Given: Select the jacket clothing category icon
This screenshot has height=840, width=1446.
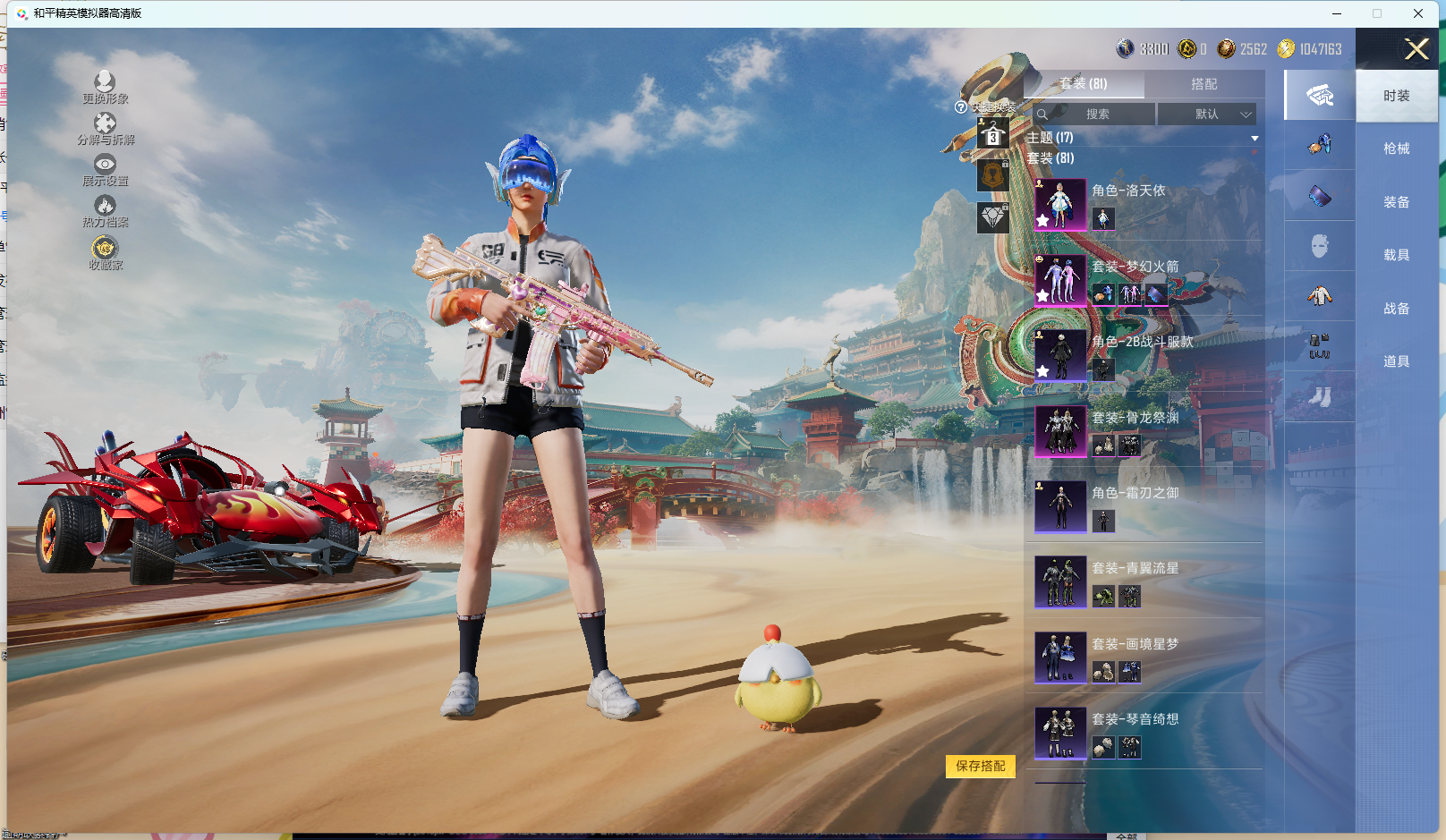Looking at the screenshot, I should click(x=1319, y=295).
